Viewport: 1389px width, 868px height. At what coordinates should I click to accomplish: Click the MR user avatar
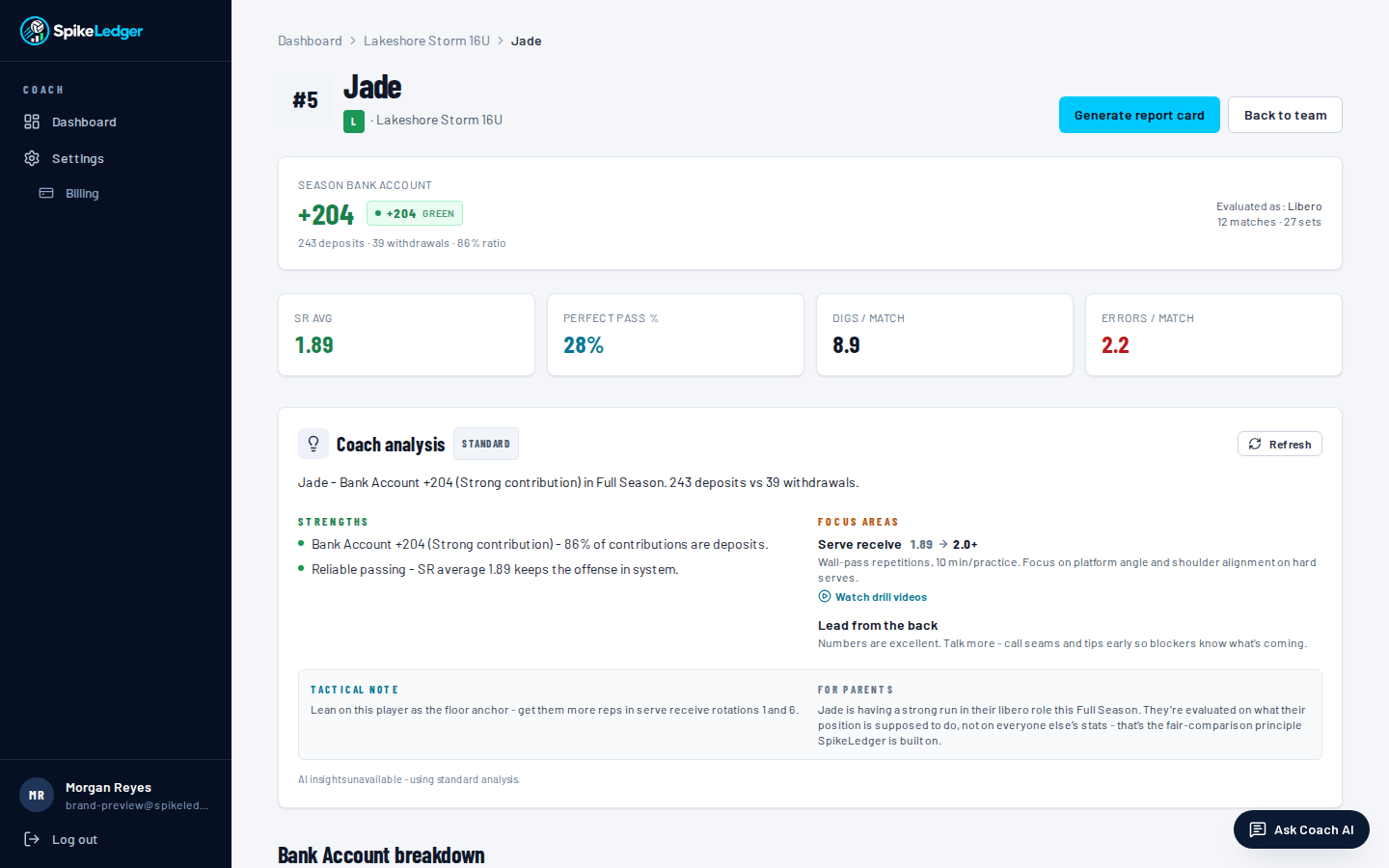(x=37, y=796)
